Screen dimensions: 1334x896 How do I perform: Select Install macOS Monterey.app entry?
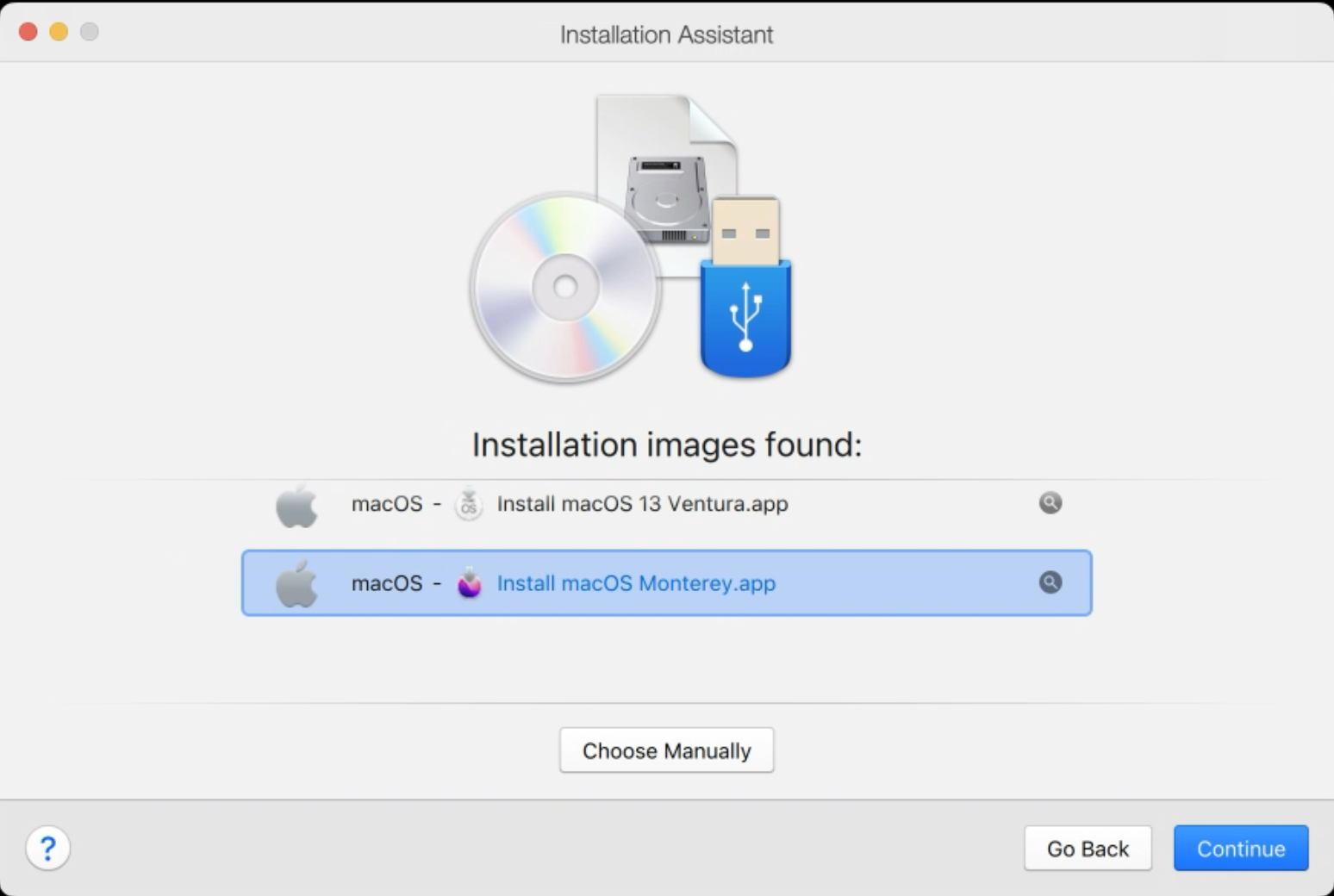click(636, 583)
